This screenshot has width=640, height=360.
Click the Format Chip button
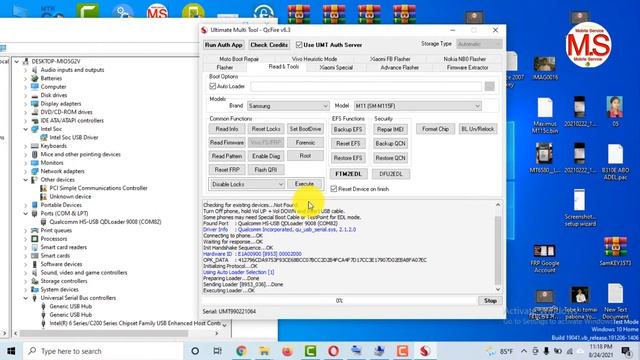pyautogui.click(x=436, y=129)
